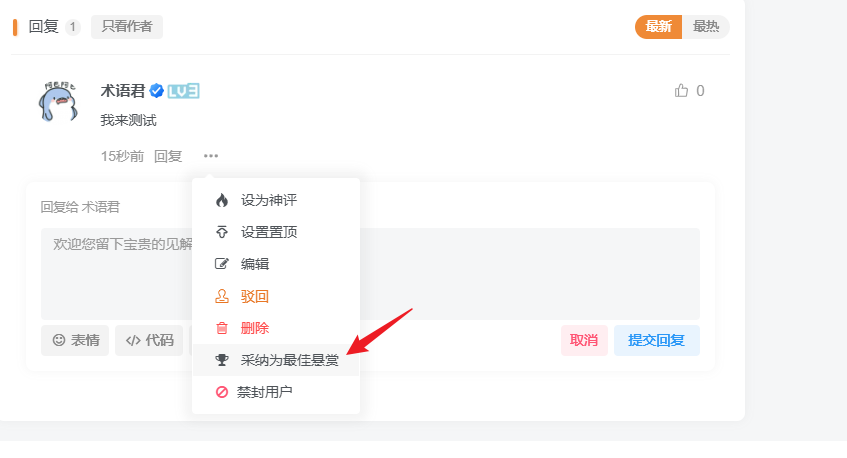
Task: Click the 取消 cancel button
Action: 584,340
